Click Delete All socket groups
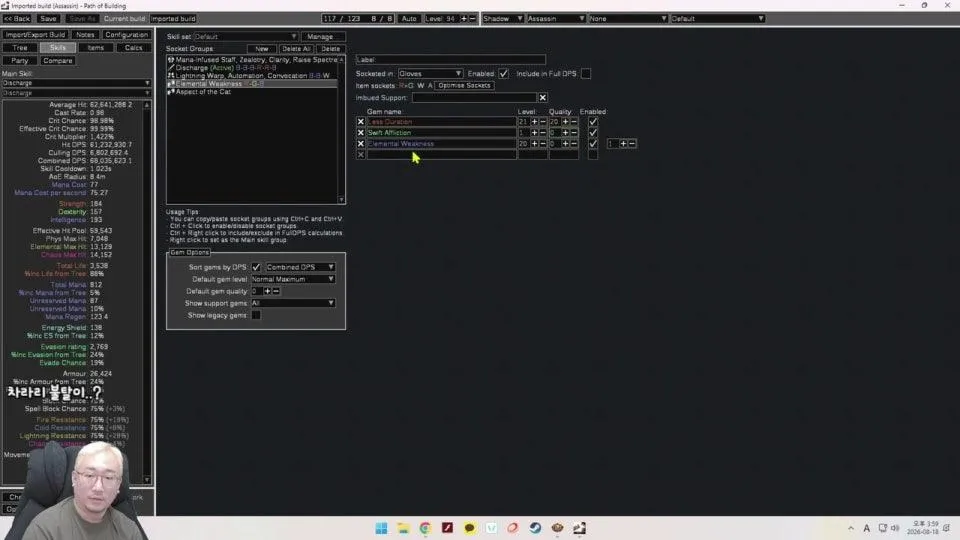960x540 pixels. (x=296, y=48)
